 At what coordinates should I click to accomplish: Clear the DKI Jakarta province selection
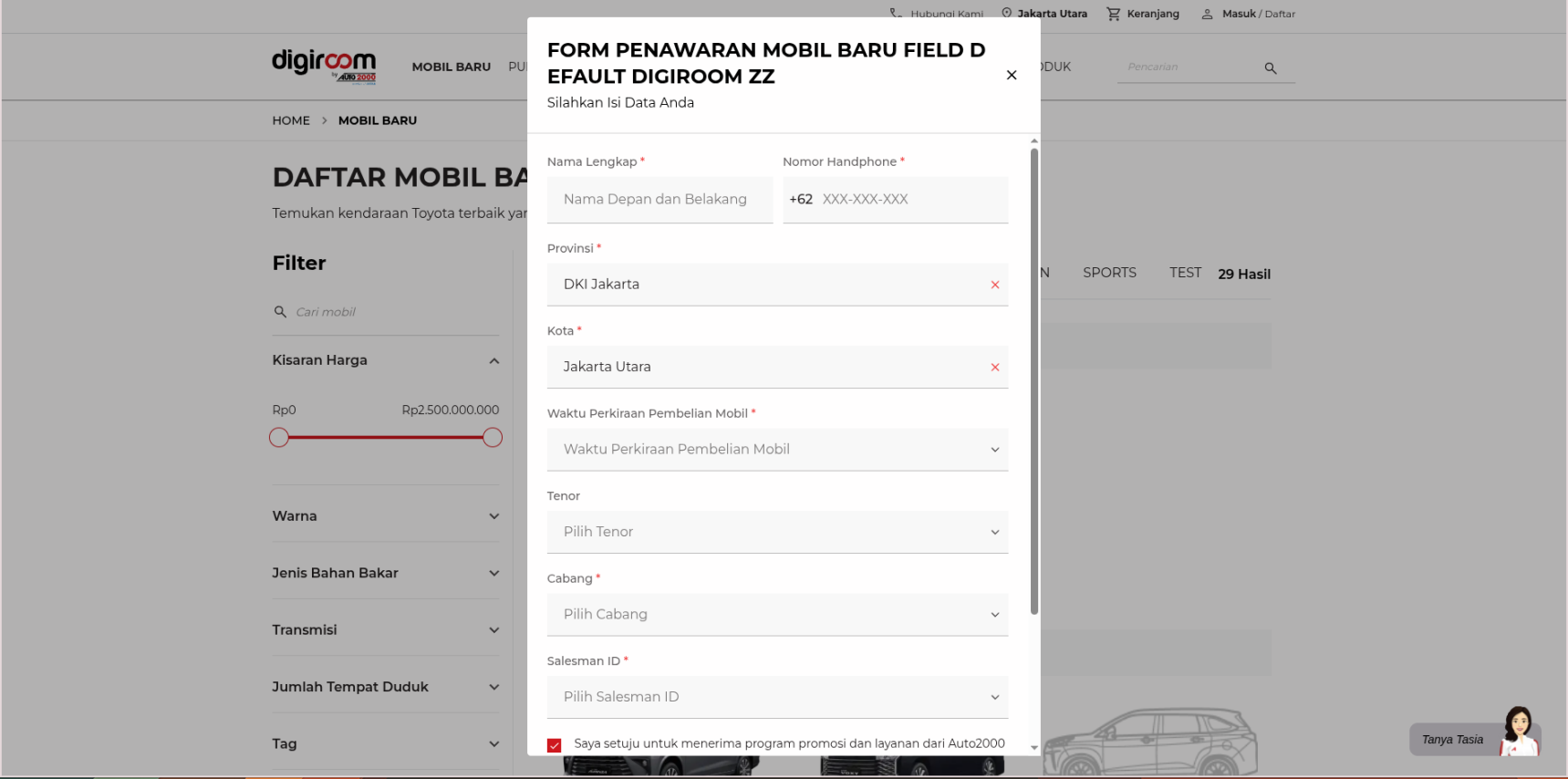click(995, 285)
